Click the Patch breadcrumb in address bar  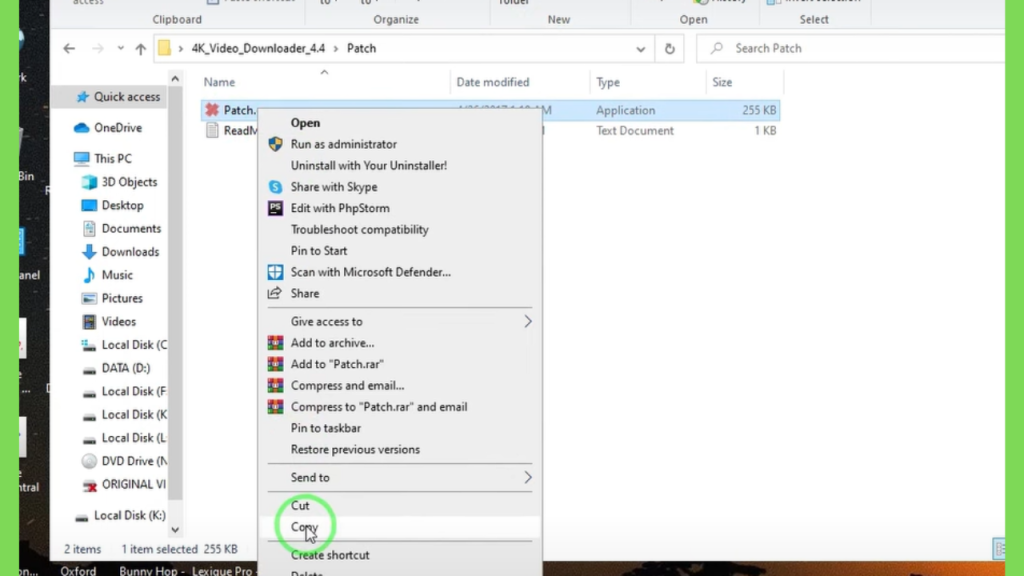(361, 48)
